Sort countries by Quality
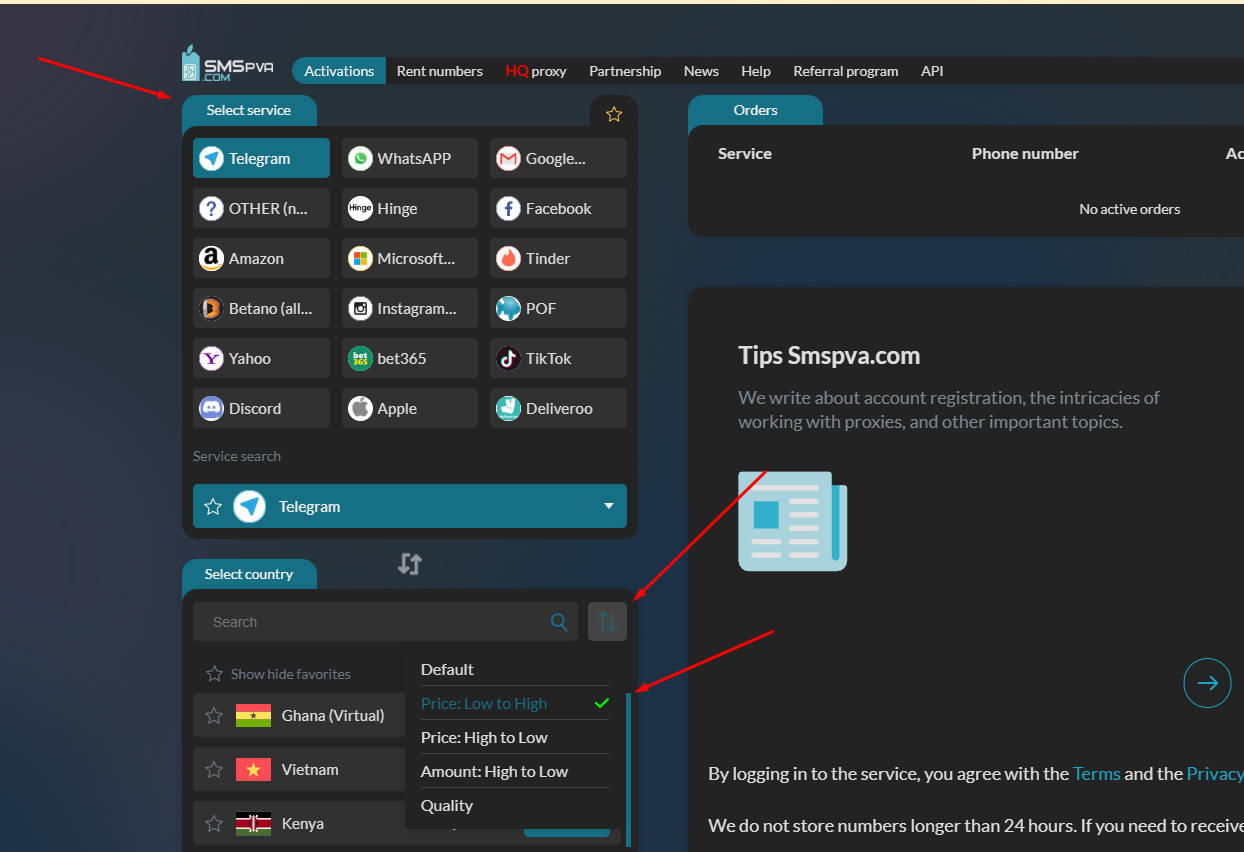1244x852 pixels. click(515, 805)
